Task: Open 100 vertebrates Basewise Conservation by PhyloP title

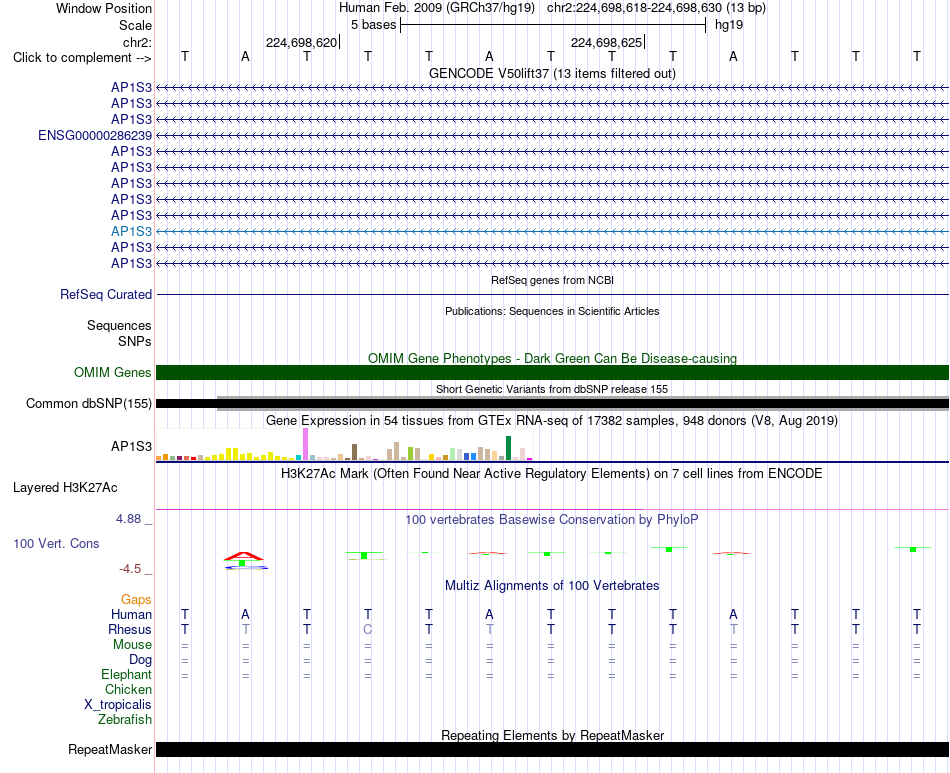Action: click(x=552, y=520)
